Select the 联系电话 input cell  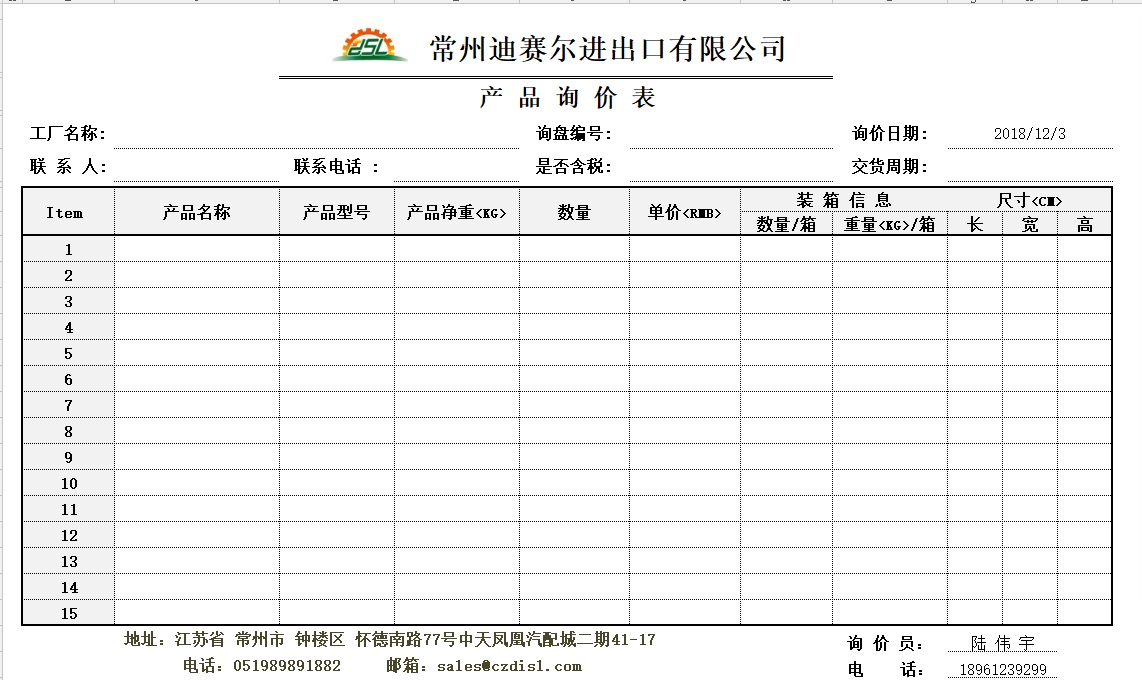(x=456, y=167)
